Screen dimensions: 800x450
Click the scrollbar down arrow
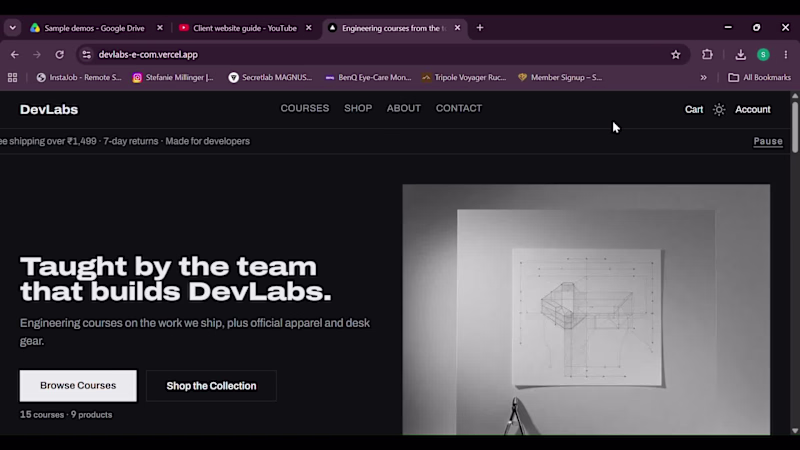pyautogui.click(x=795, y=431)
